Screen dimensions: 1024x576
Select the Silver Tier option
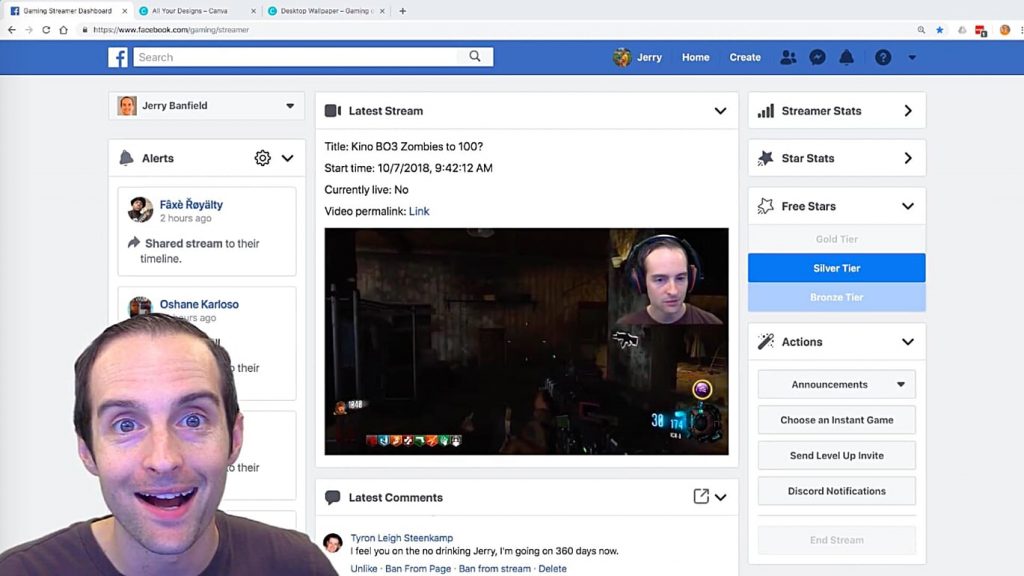click(837, 268)
